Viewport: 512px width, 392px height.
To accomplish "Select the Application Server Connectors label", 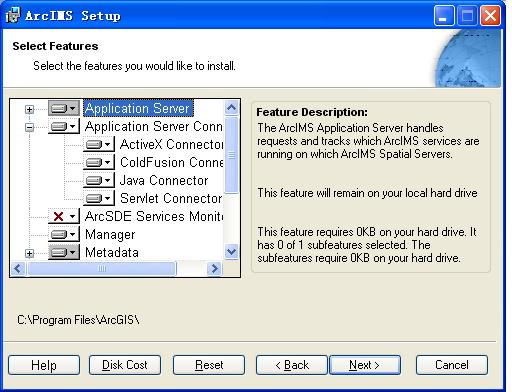I will [x=154, y=126].
